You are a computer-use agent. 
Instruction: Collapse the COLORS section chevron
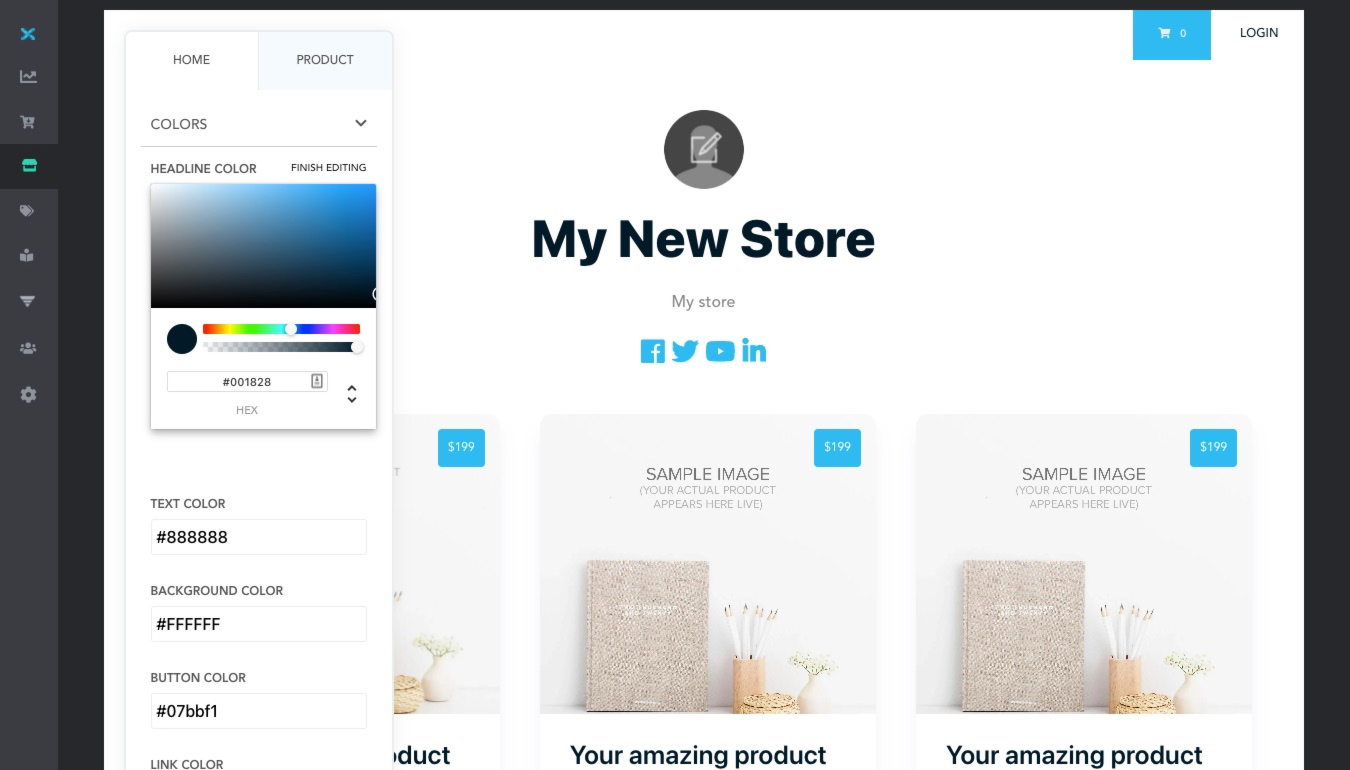click(361, 123)
